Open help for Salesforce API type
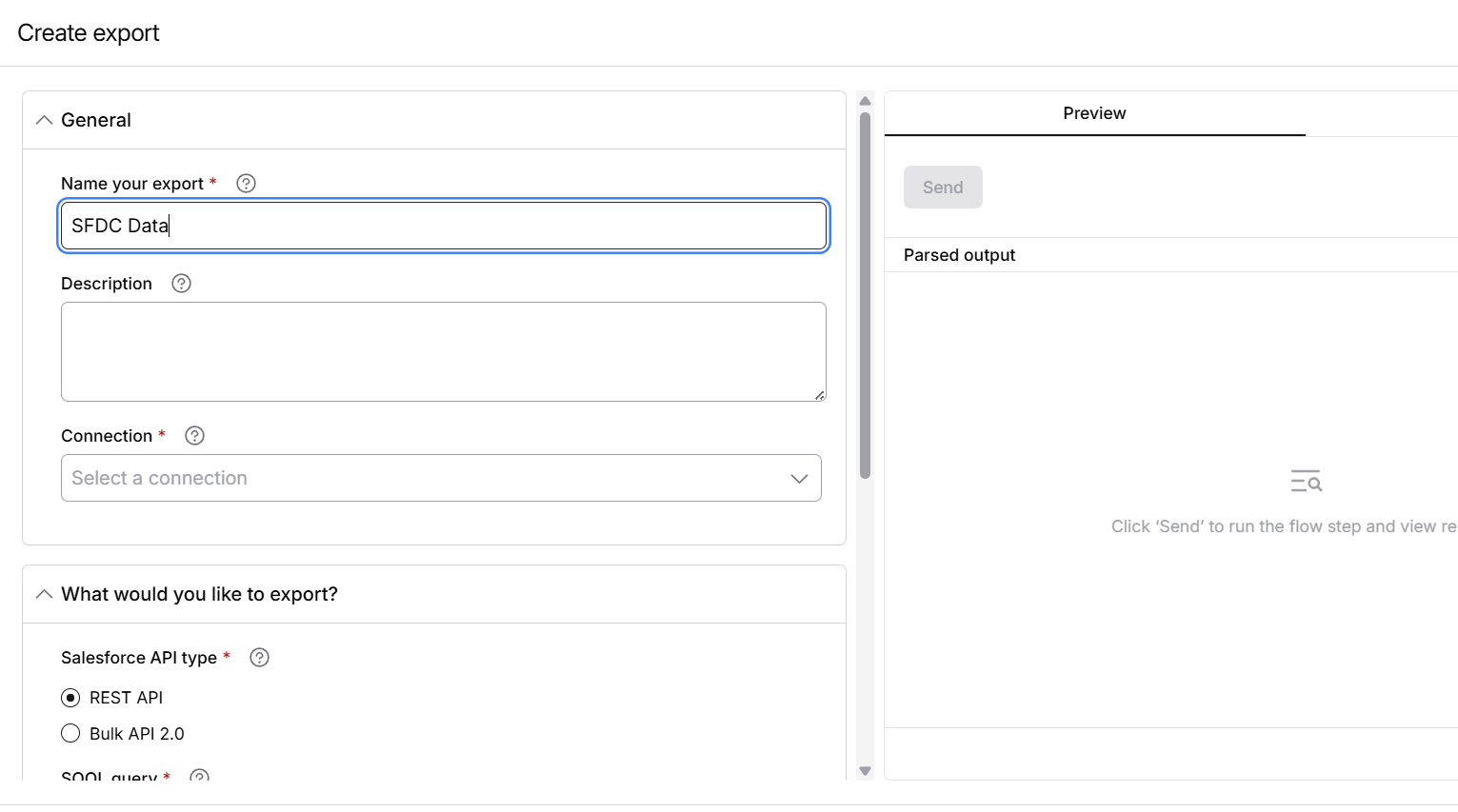1458x812 pixels. [x=258, y=657]
